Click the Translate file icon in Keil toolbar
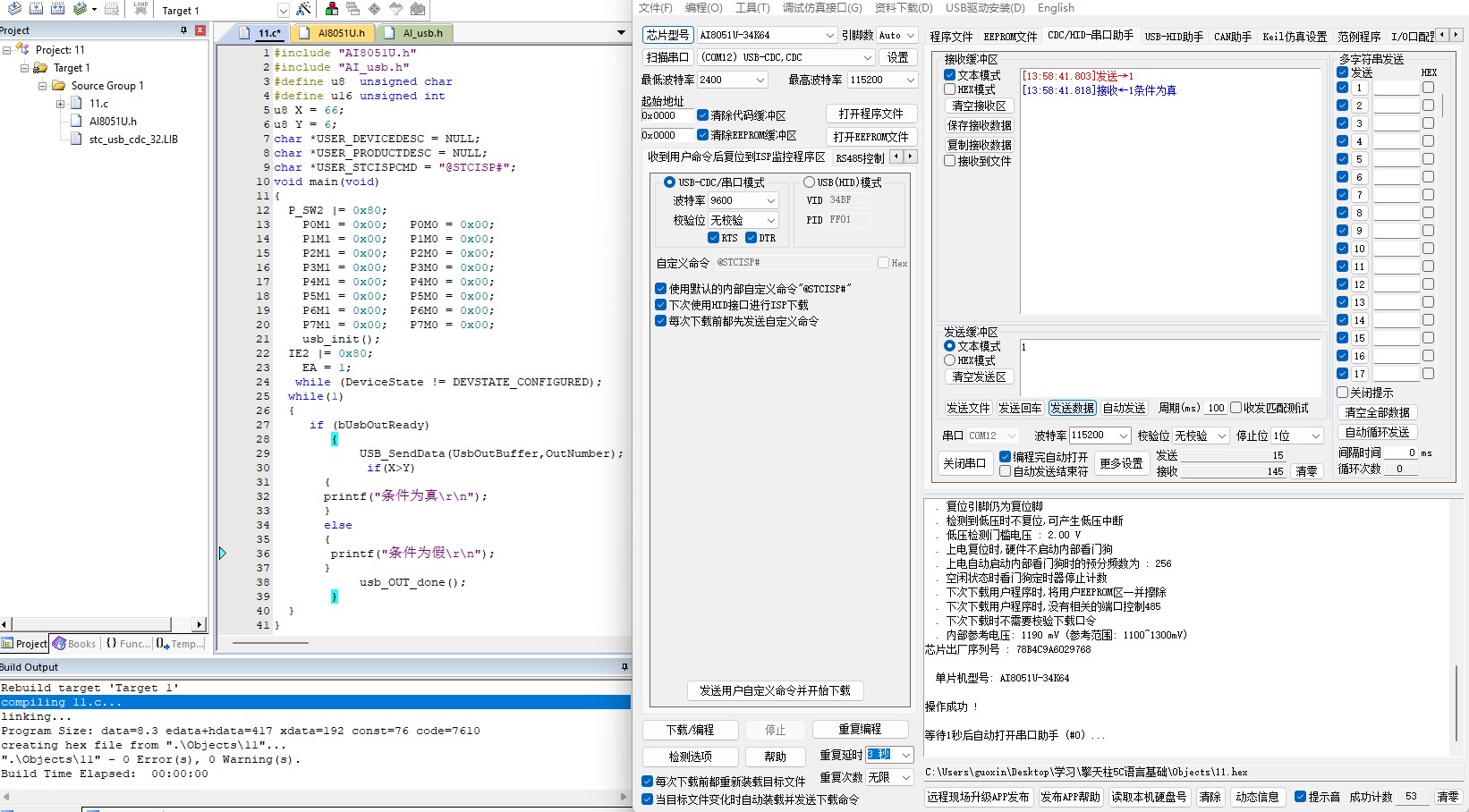The image size is (1469, 812). (x=14, y=9)
